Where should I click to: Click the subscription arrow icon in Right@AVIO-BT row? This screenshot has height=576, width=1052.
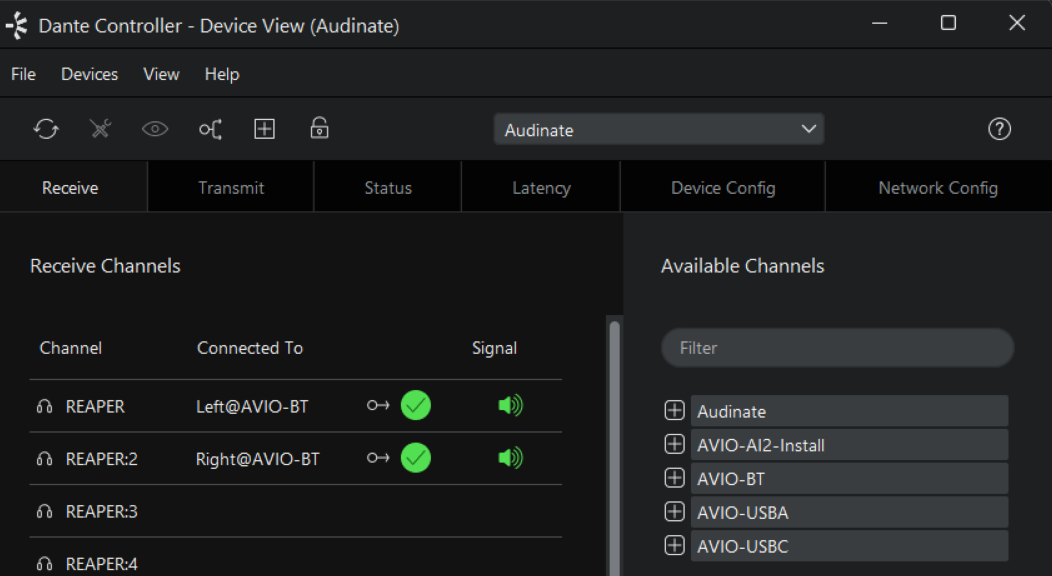pyautogui.click(x=378, y=458)
